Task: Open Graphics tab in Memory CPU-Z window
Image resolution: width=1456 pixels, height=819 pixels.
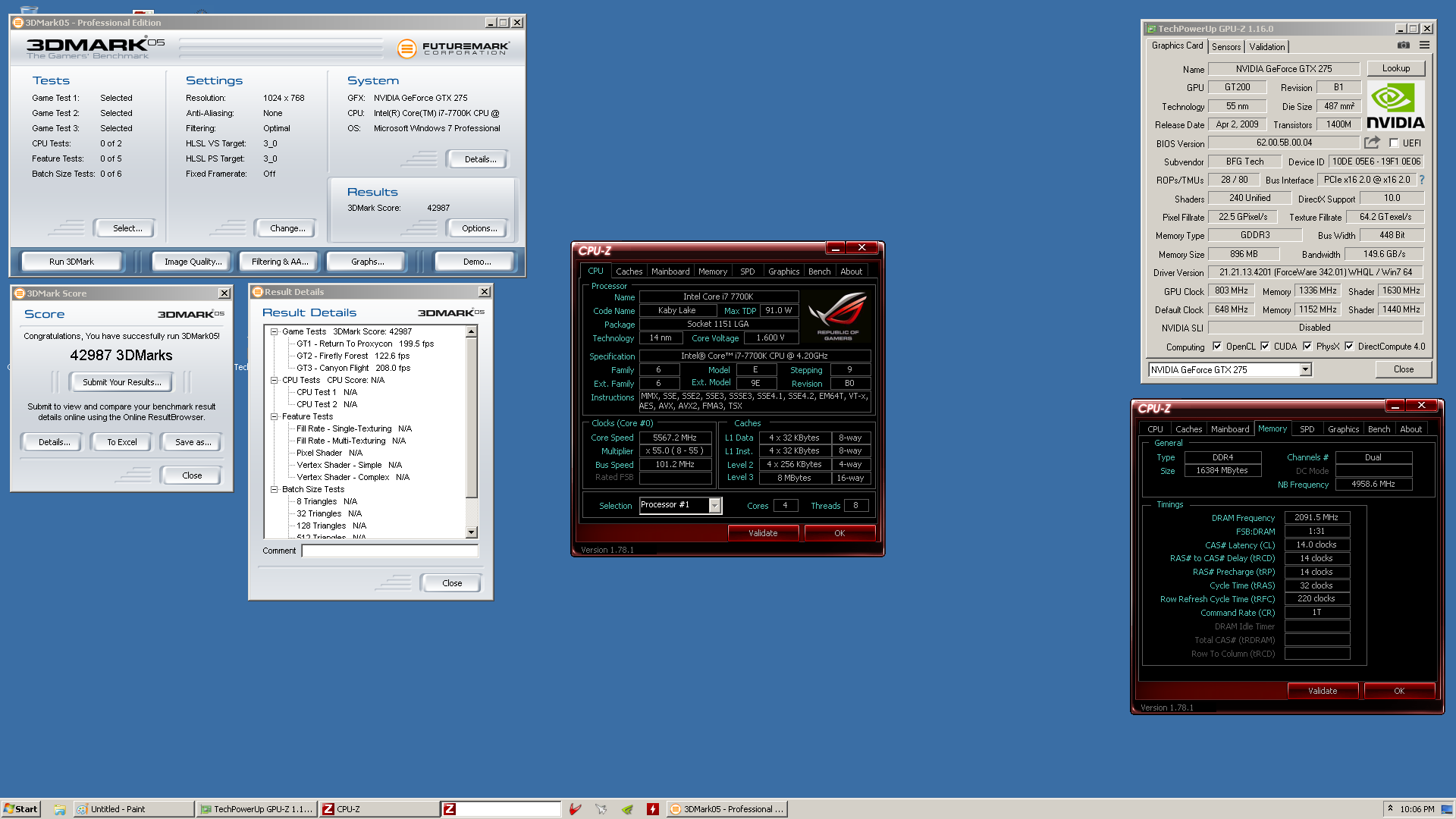Action: [x=1343, y=429]
